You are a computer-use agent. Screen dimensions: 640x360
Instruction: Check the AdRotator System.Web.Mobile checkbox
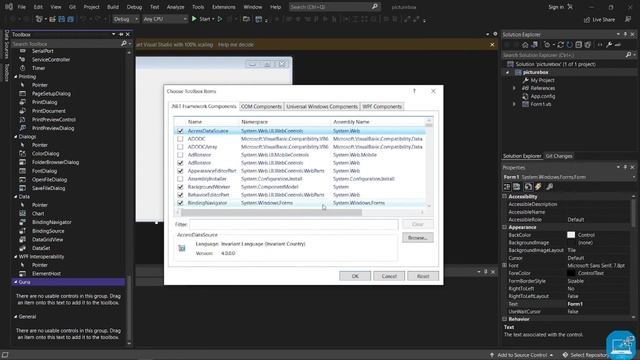pos(180,155)
